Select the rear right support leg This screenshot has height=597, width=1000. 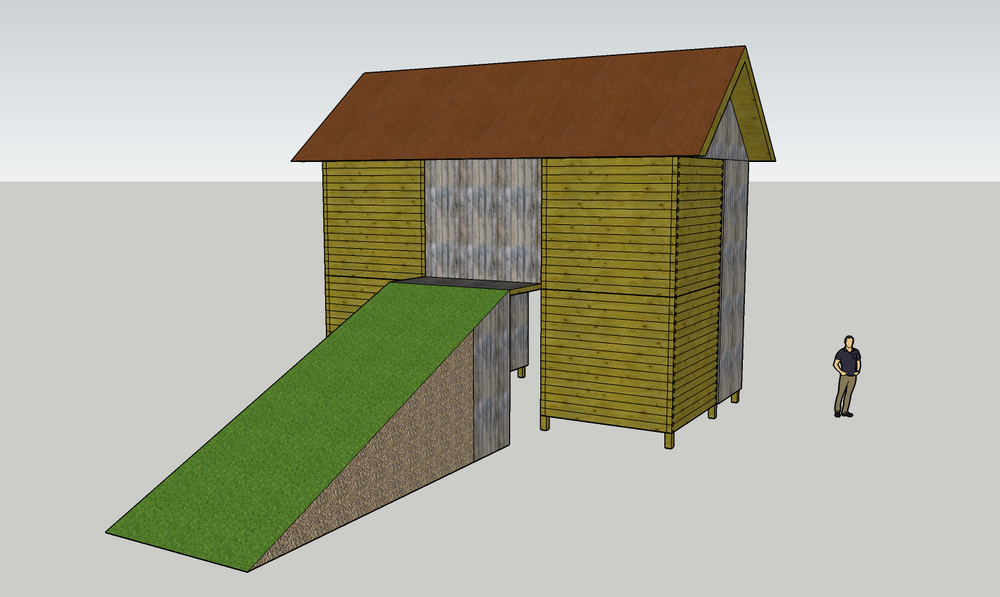[737, 397]
